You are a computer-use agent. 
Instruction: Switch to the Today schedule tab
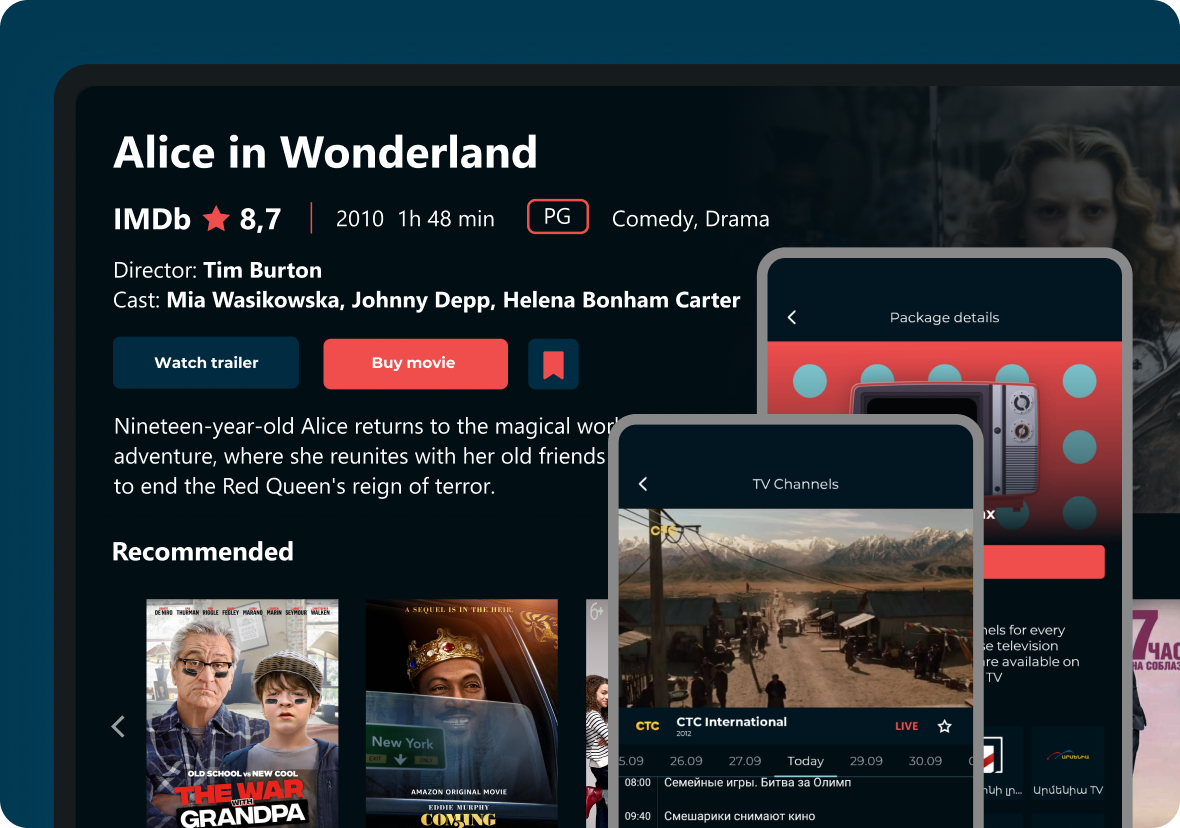[805, 761]
